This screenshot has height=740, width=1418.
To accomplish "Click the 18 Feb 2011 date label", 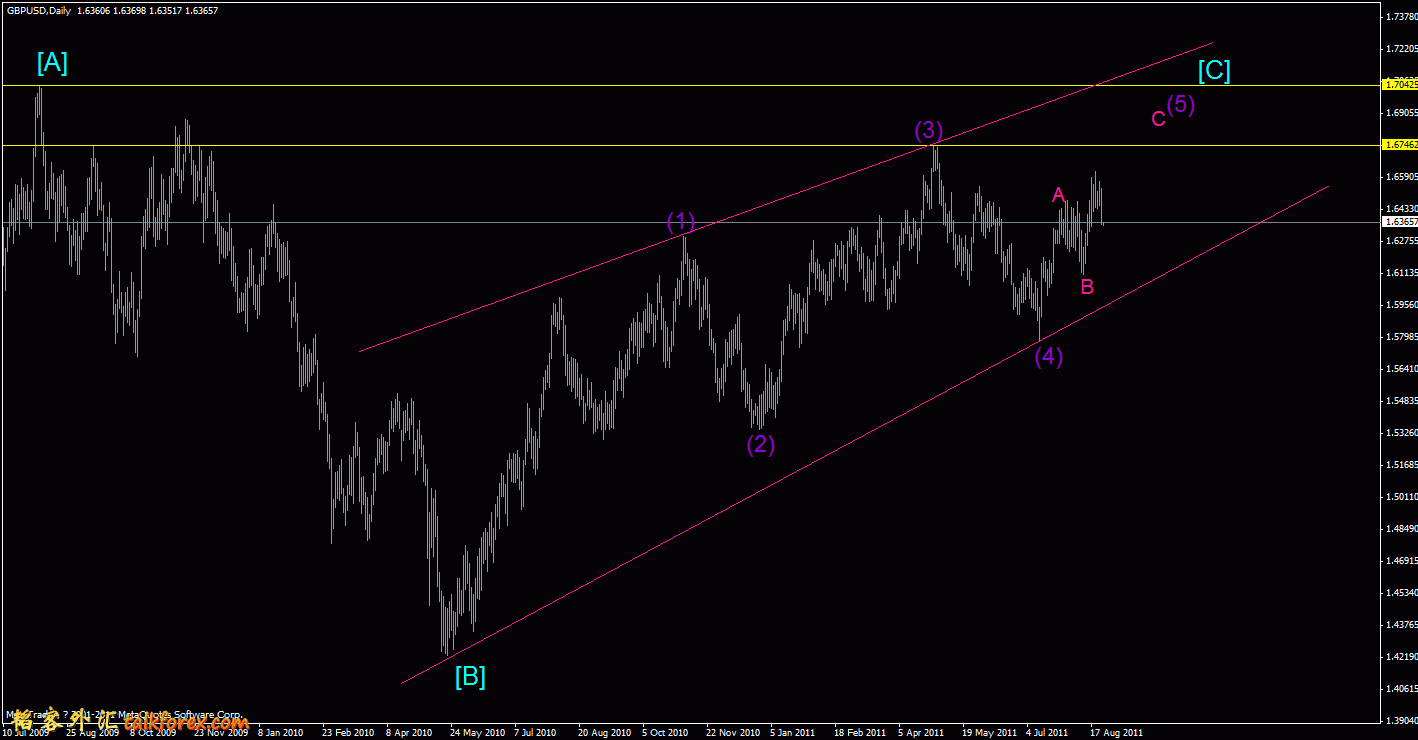I will coord(860,732).
